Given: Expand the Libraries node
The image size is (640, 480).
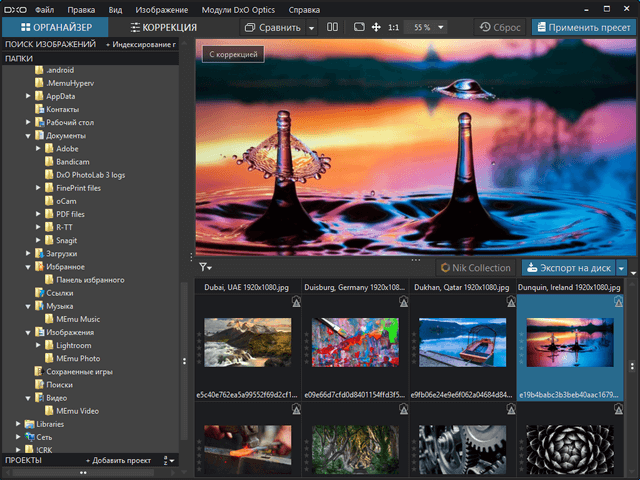Looking at the screenshot, I should click(x=18, y=424).
